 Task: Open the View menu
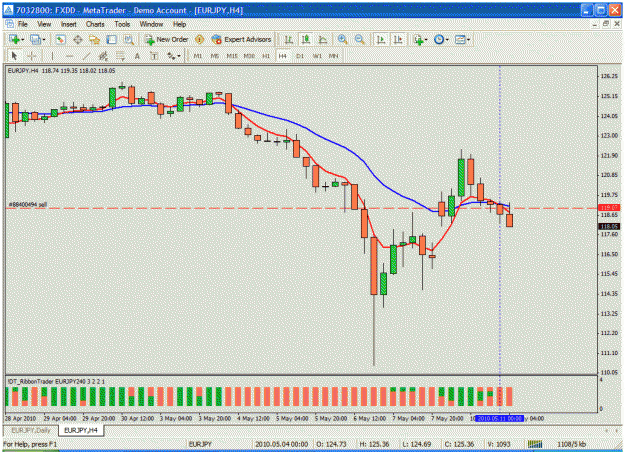pyautogui.click(x=44, y=24)
